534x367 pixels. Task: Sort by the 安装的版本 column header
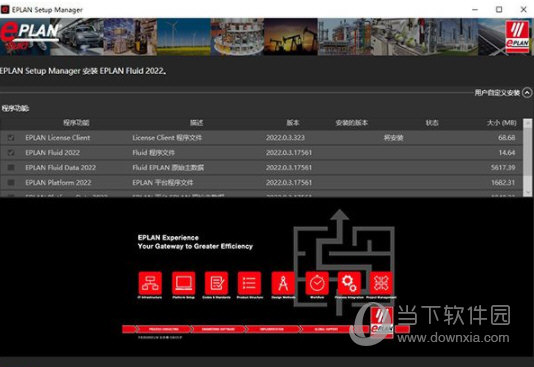tap(351, 123)
